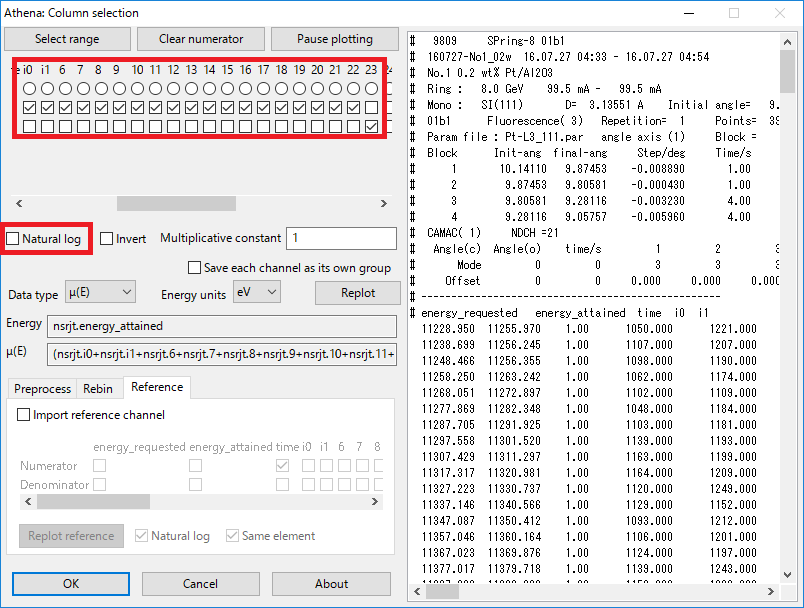Click right arrow of column list scrollbar
804x608 pixels.
click(x=384, y=204)
